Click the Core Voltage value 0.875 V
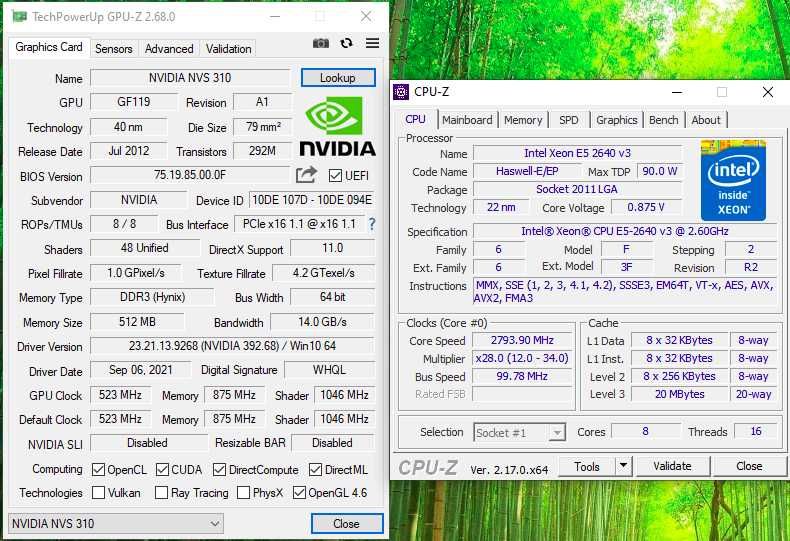 646,207
